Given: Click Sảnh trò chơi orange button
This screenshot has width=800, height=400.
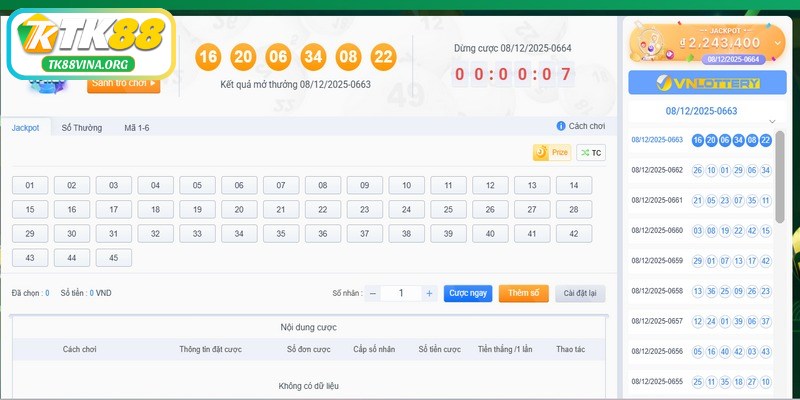Looking at the screenshot, I should coord(123,84).
